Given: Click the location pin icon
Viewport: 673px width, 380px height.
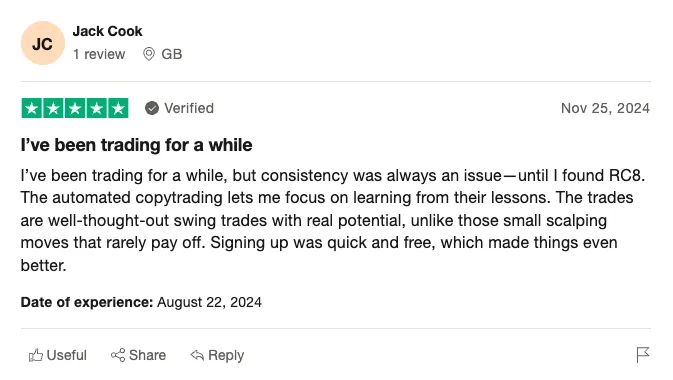Looking at the screenshot, I should pyautogui.click(x=149, y=54).
